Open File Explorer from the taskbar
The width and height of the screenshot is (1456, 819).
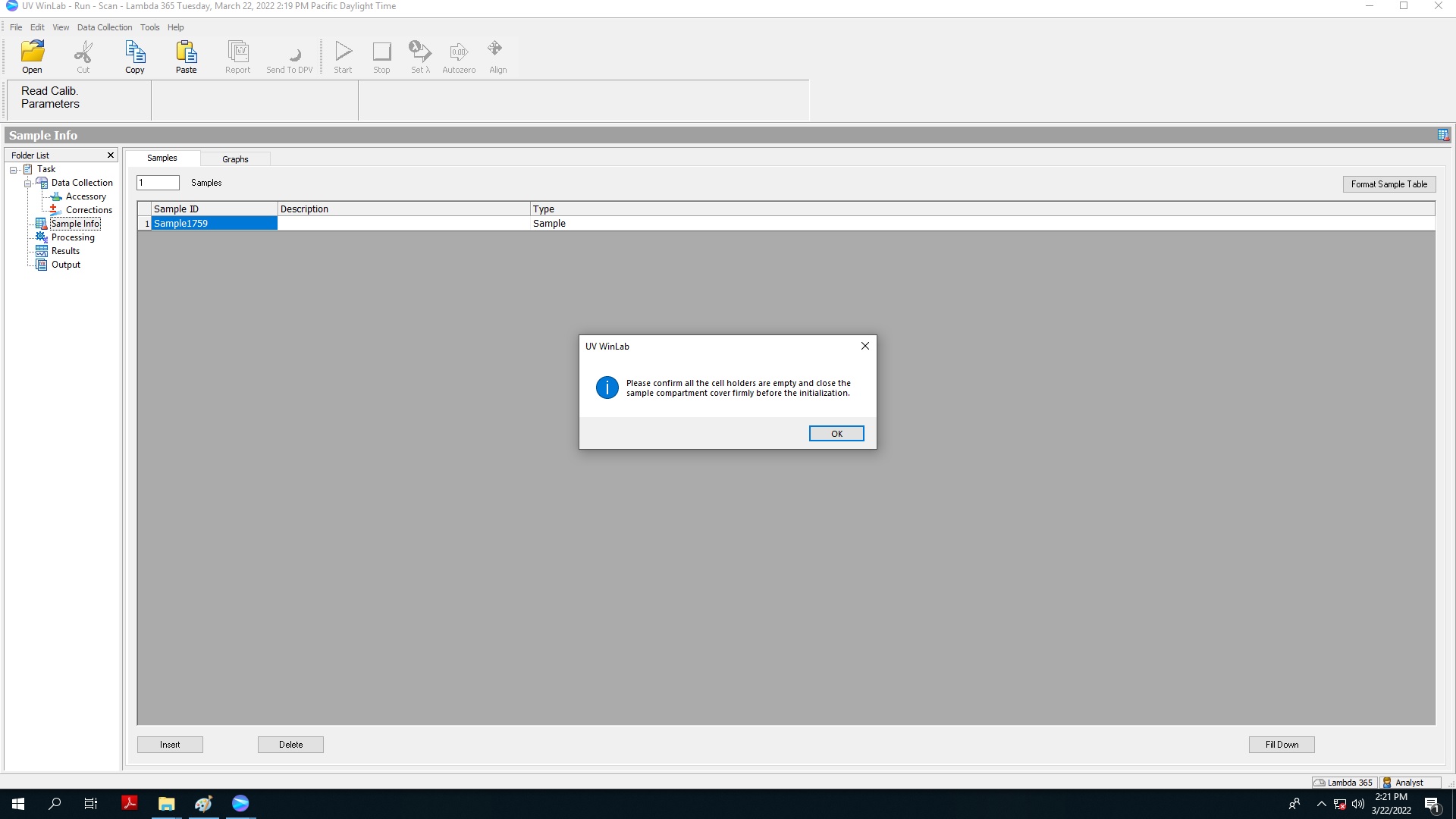click(166, 804)
